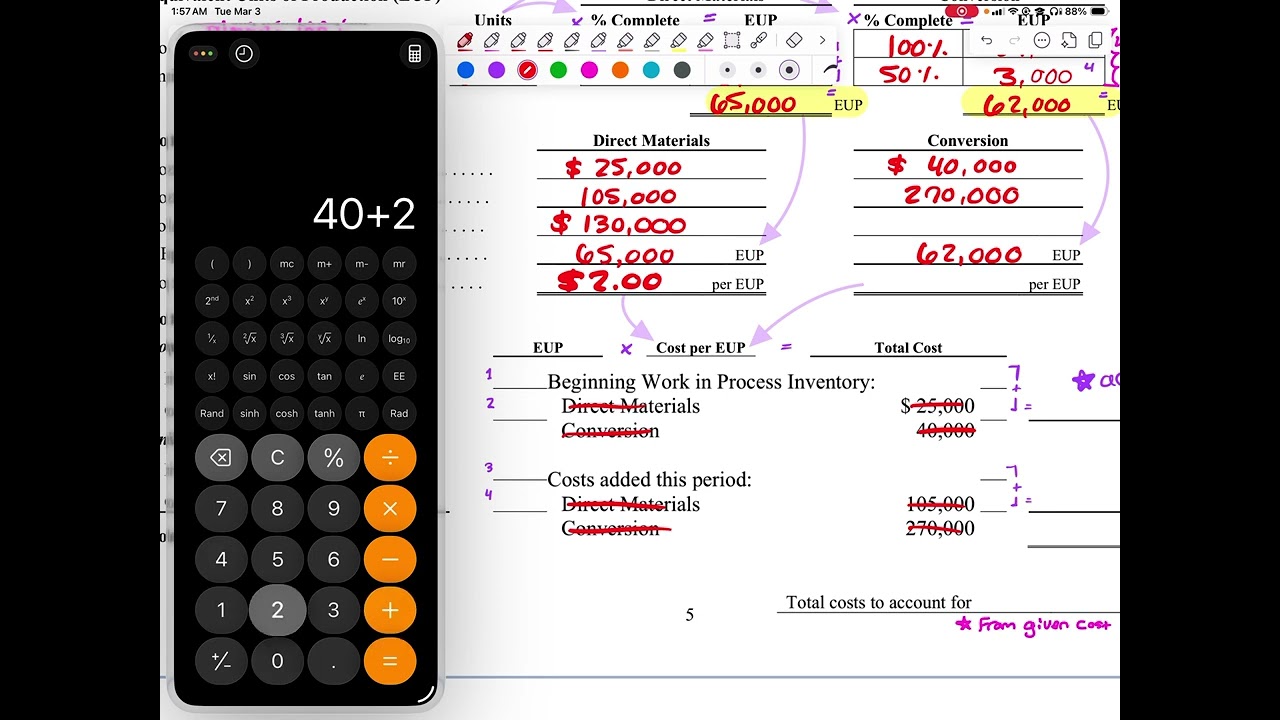Image resolution: width=1280 pixels, height=720 pixels.
Task: Tap the EE exponent key
Action: [x=399, y=376]
